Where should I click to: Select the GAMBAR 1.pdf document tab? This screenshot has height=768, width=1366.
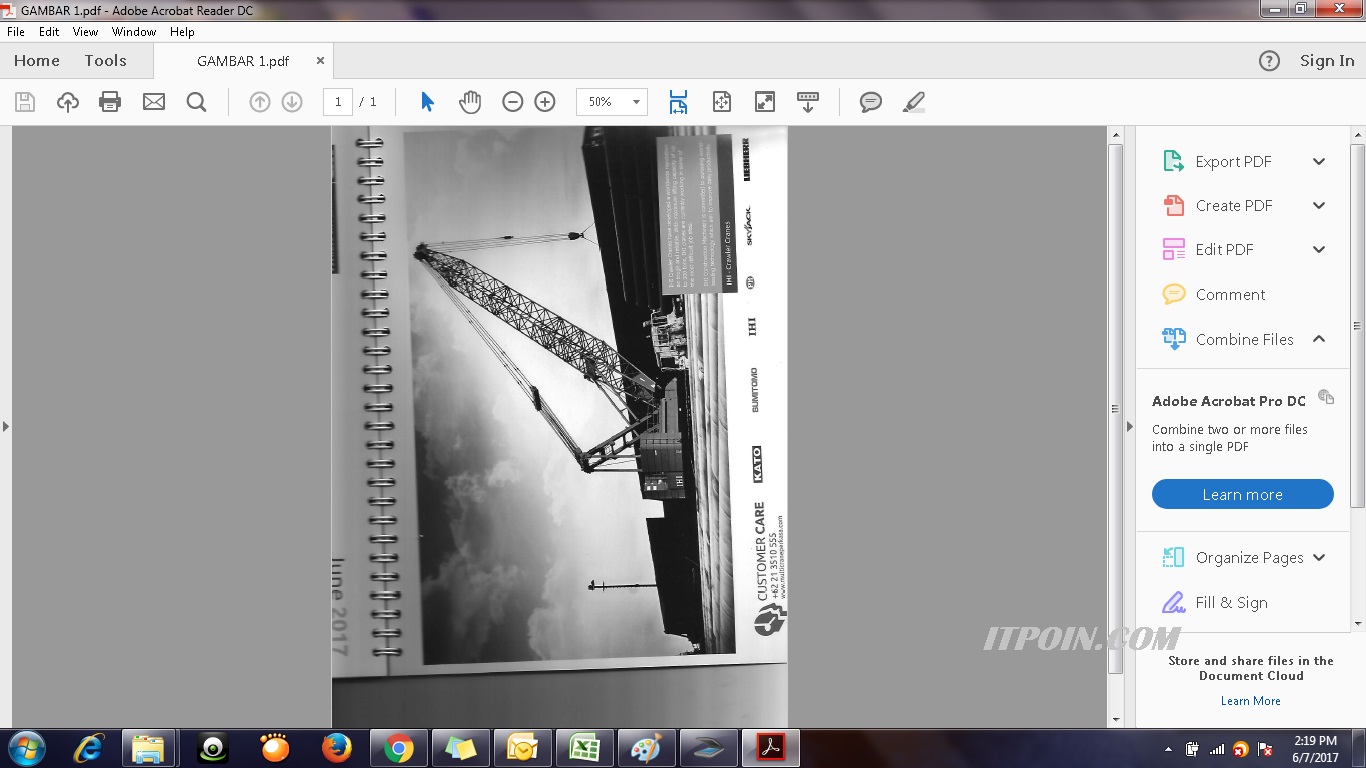[243, 61]
